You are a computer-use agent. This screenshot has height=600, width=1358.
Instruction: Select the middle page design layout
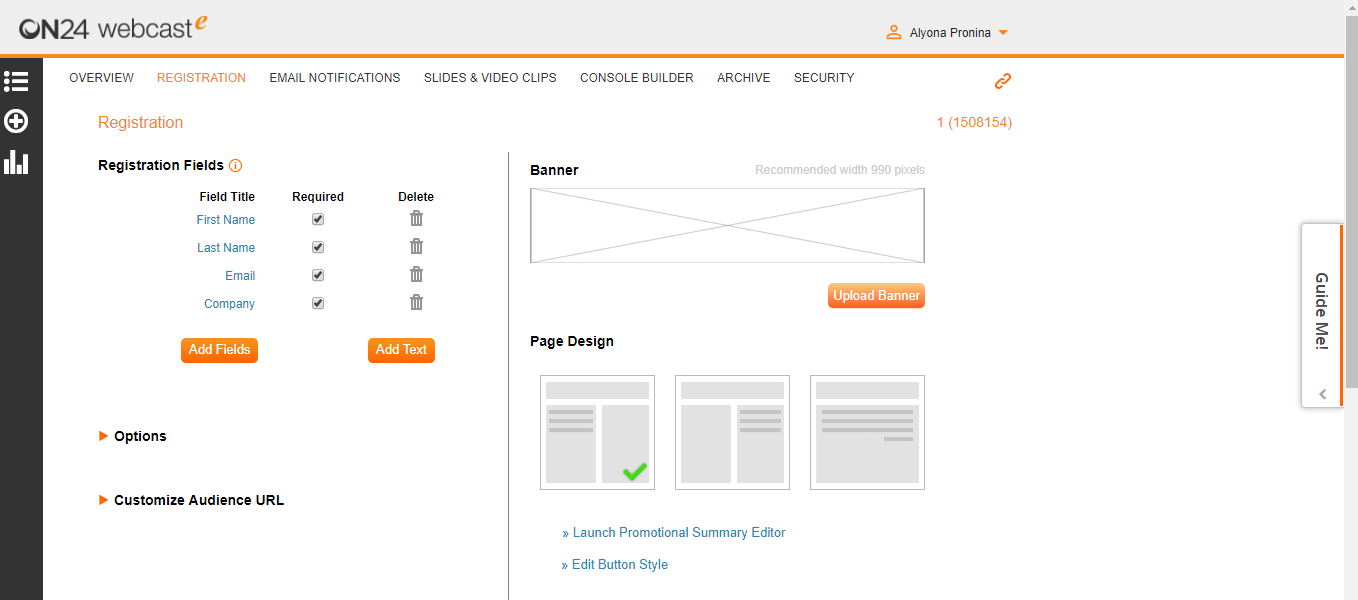tap(732, 432)
